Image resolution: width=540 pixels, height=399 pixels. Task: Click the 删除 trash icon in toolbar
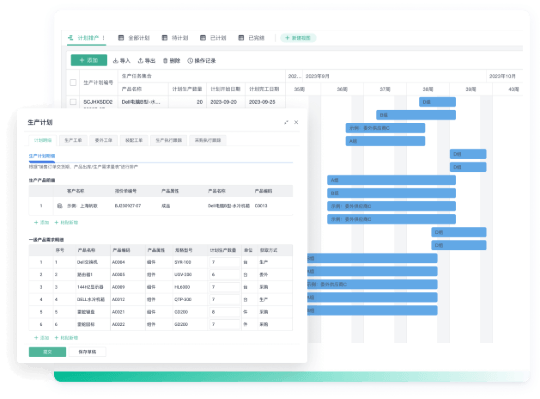165,61
